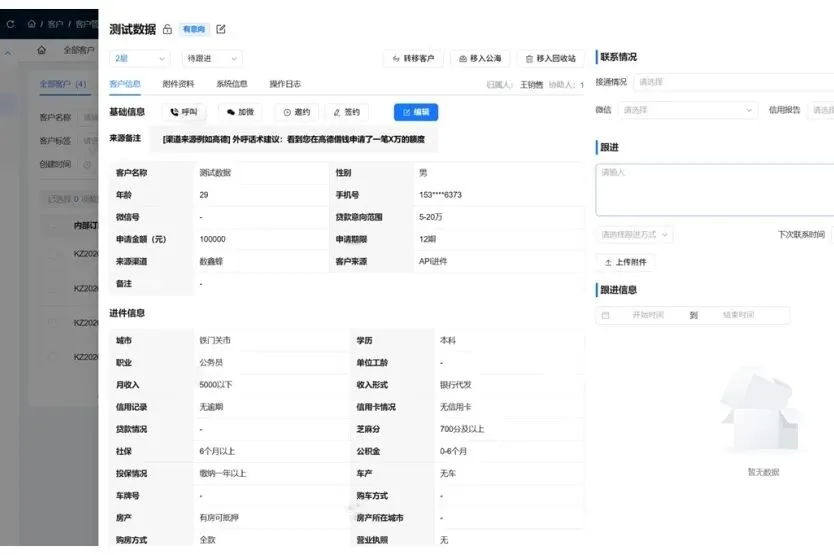Click the refresh icon in the dark top bar
834x555 pixels.
pos(10,24)
